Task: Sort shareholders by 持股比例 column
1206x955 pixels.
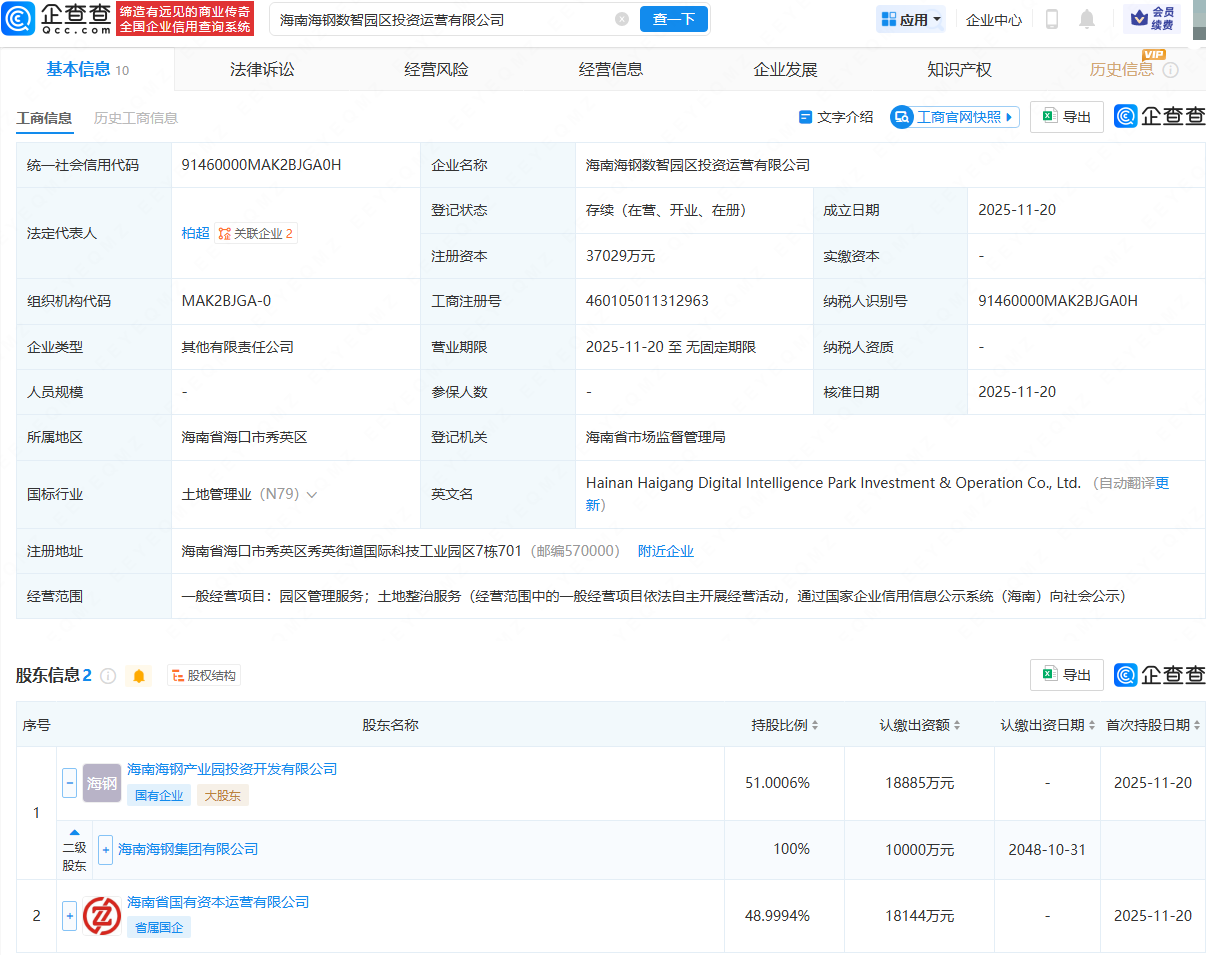Action: coord(785,725)
